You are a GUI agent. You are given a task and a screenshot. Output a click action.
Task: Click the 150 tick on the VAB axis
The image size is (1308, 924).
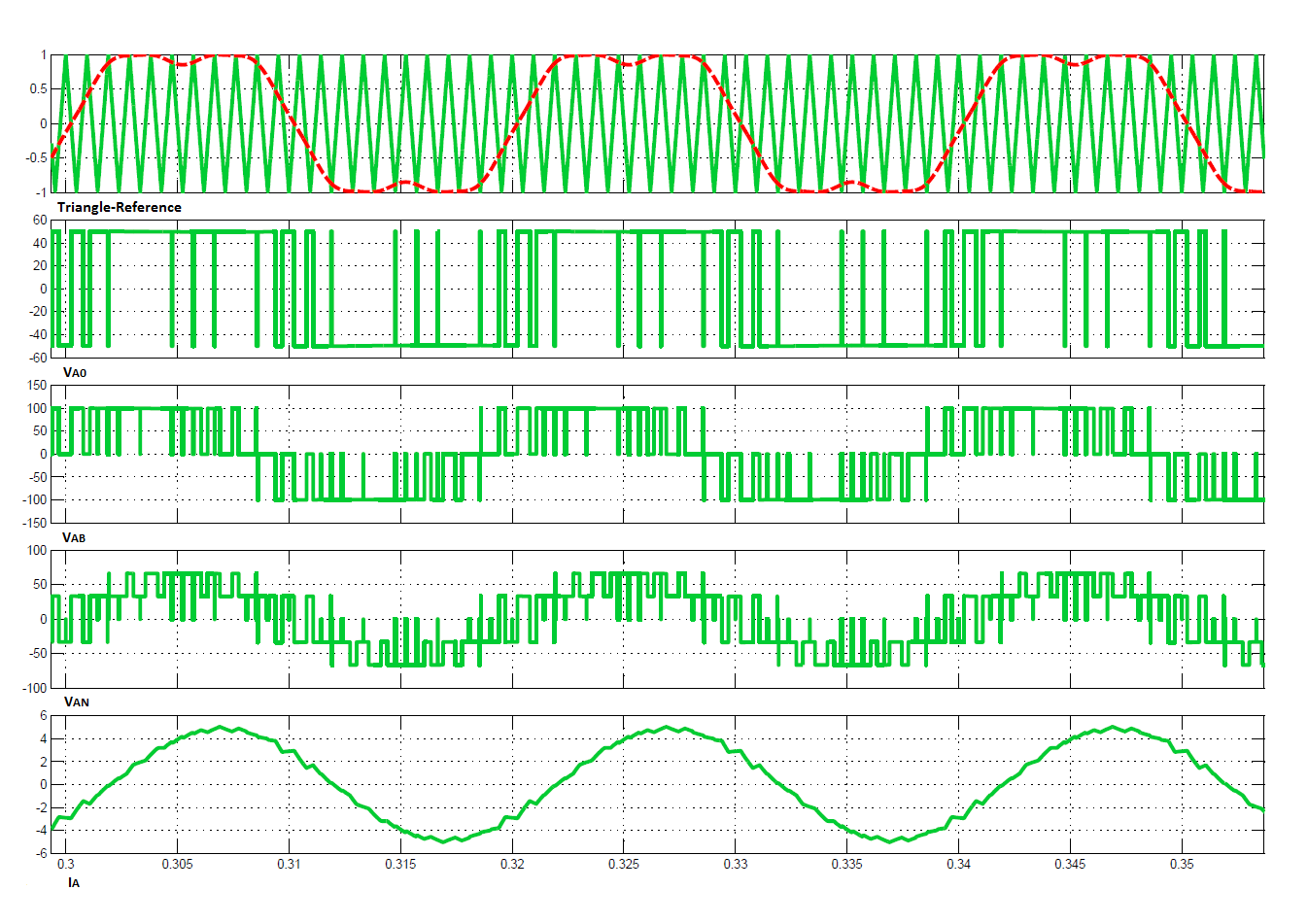pyautogui.click(x=37, y=386)
